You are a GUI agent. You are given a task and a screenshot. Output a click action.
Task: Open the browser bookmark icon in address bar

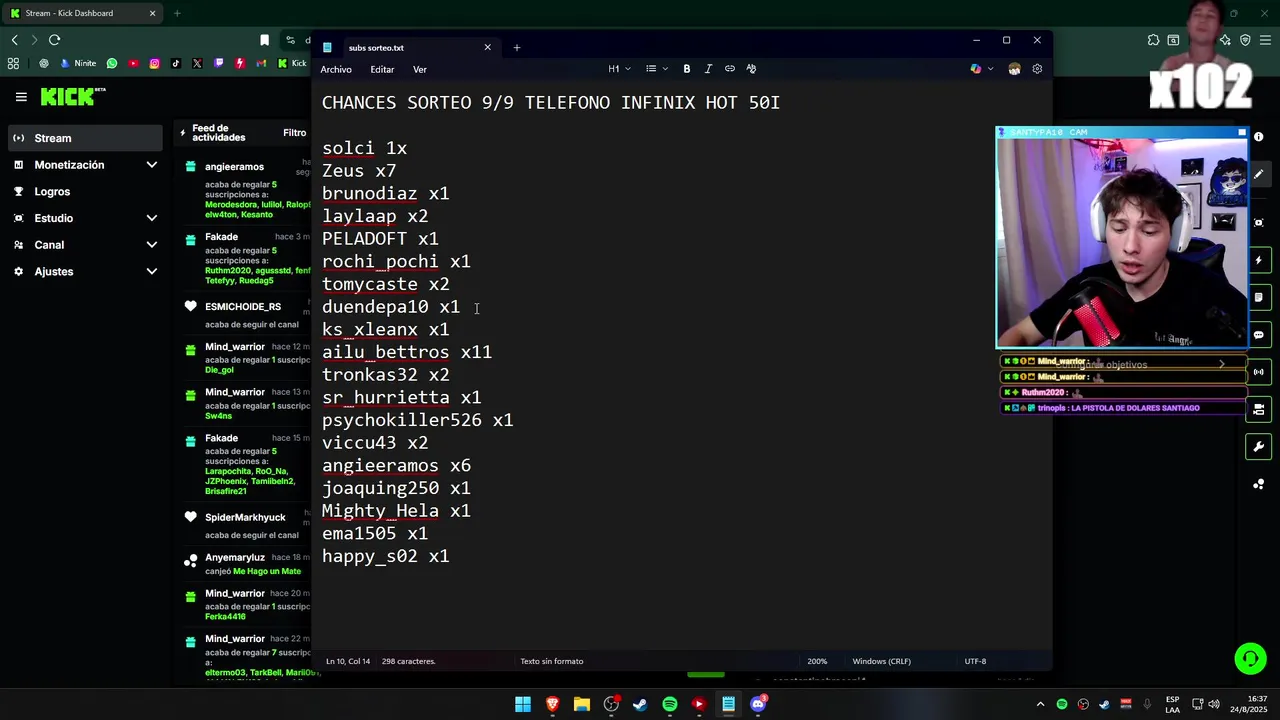click(264, 40)
